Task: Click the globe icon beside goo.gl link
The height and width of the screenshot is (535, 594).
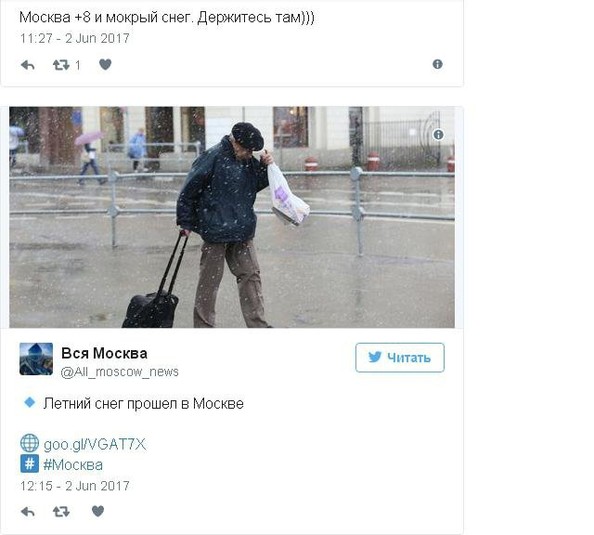Action: coord(30,443)
